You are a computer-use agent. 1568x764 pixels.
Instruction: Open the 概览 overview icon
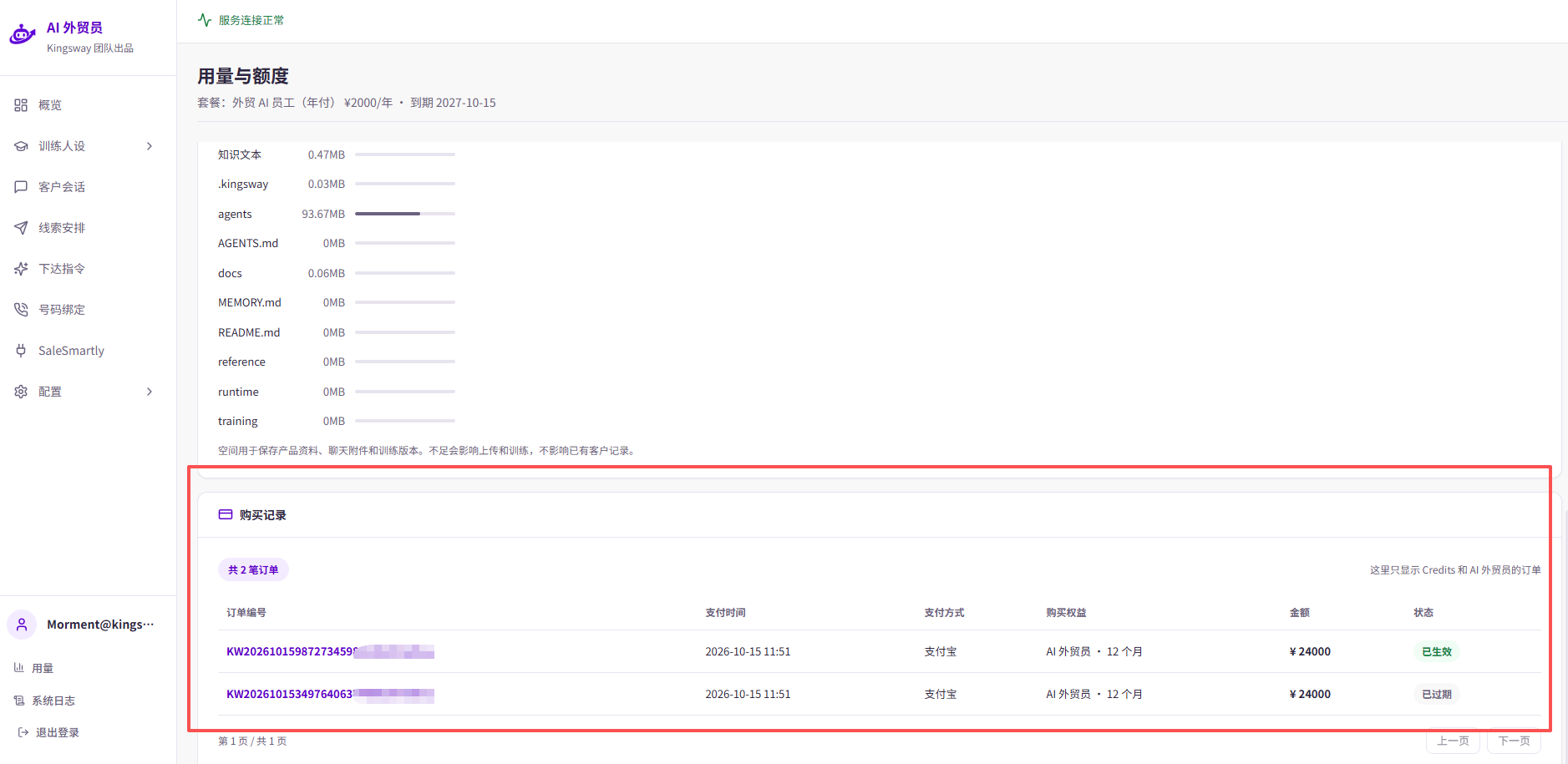click(21, 105)
